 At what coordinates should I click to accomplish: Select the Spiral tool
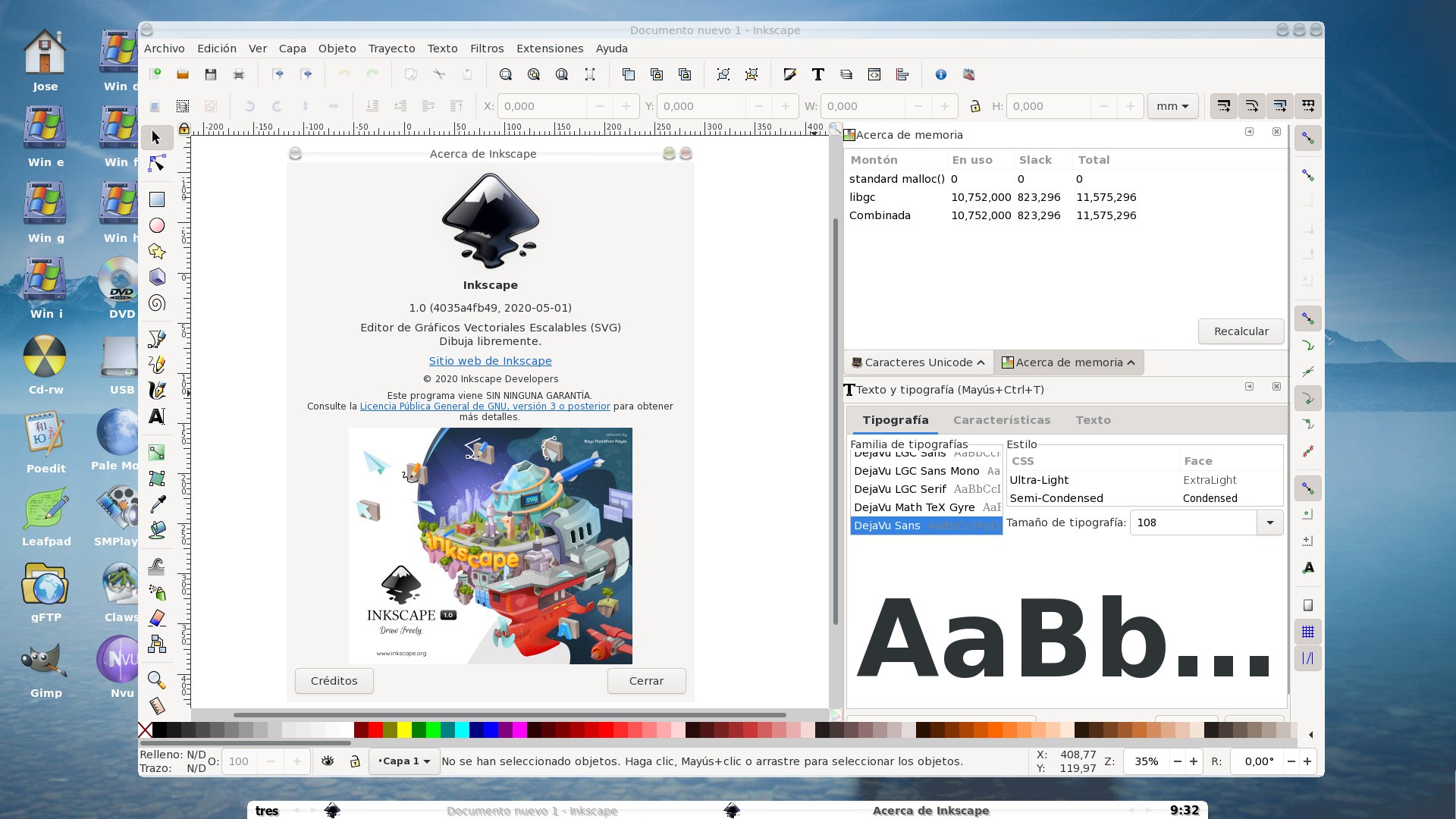(157, 303)
